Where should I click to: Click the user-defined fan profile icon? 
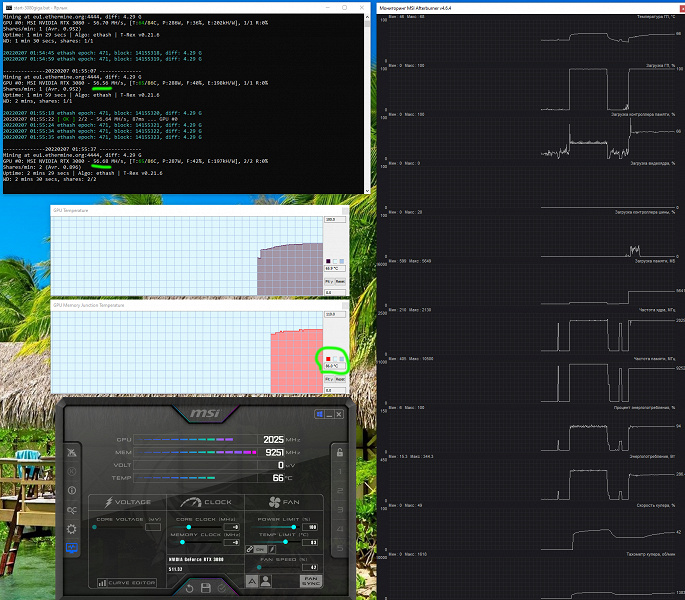pos(266,581)
